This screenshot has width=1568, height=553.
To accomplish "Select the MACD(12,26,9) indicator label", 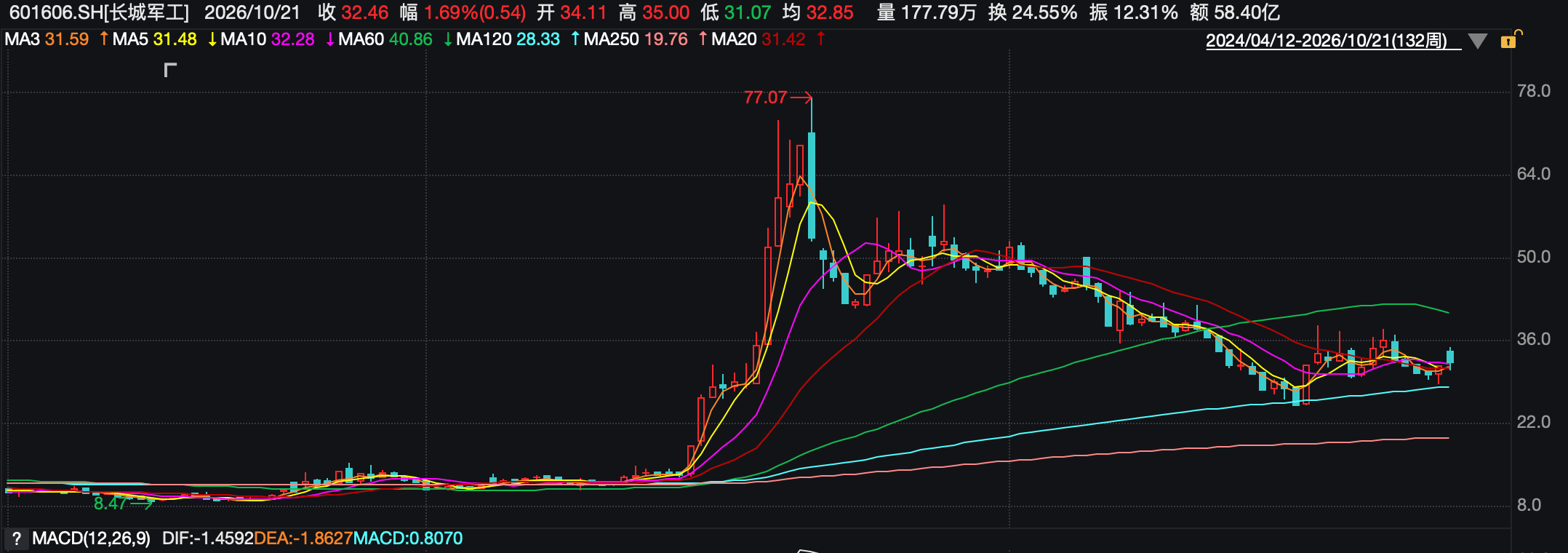I will 91,538.
